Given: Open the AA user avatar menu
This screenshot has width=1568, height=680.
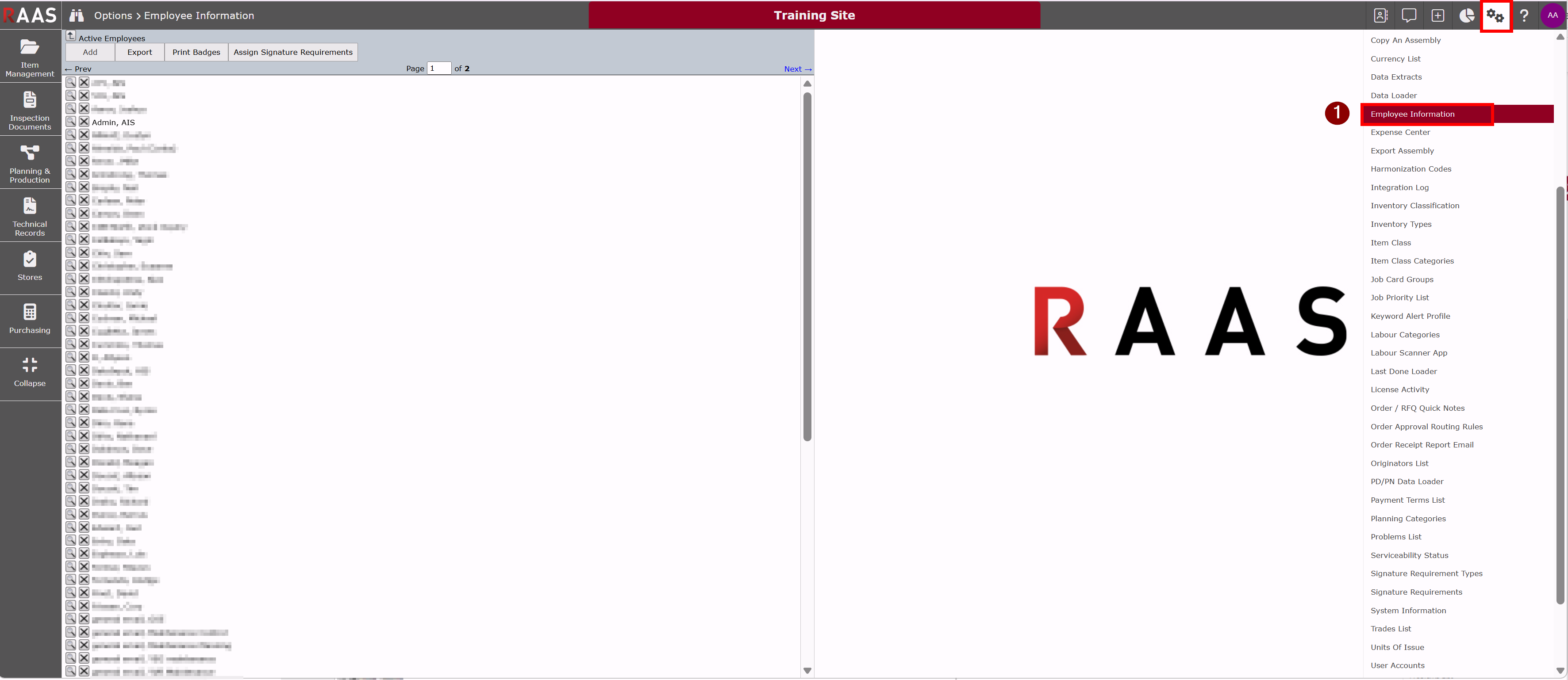Looking at the screenshot, I should tap(1553, 15).
